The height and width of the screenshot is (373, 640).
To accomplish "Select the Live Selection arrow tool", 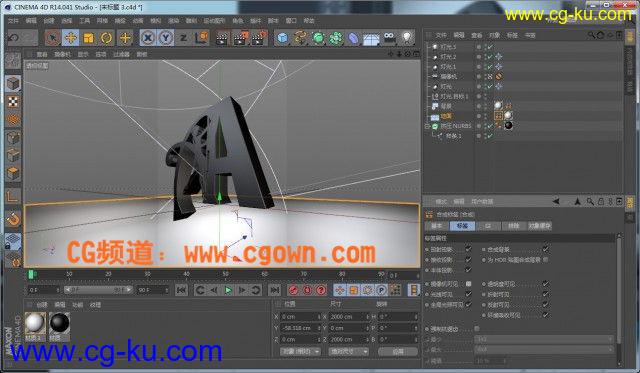I will pyautogui.click(x=53, y=38).
